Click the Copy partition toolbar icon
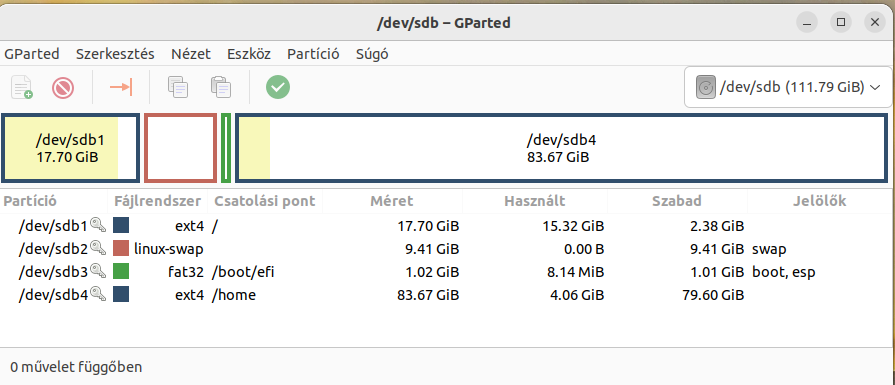Image resolution: width=895 pixels, height=385 pixels. click(x=178, y=87)
